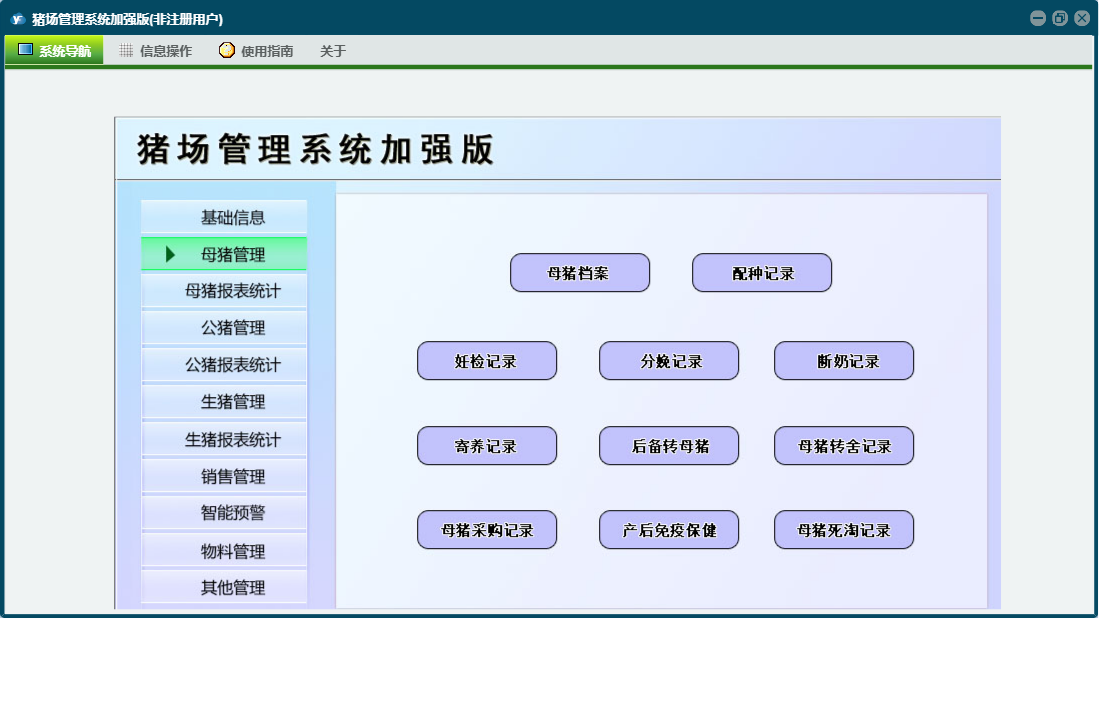The width and height of the screenshot is (1099, 723).
Task: Click the app logo in title bar
Action: click(17, 18)
